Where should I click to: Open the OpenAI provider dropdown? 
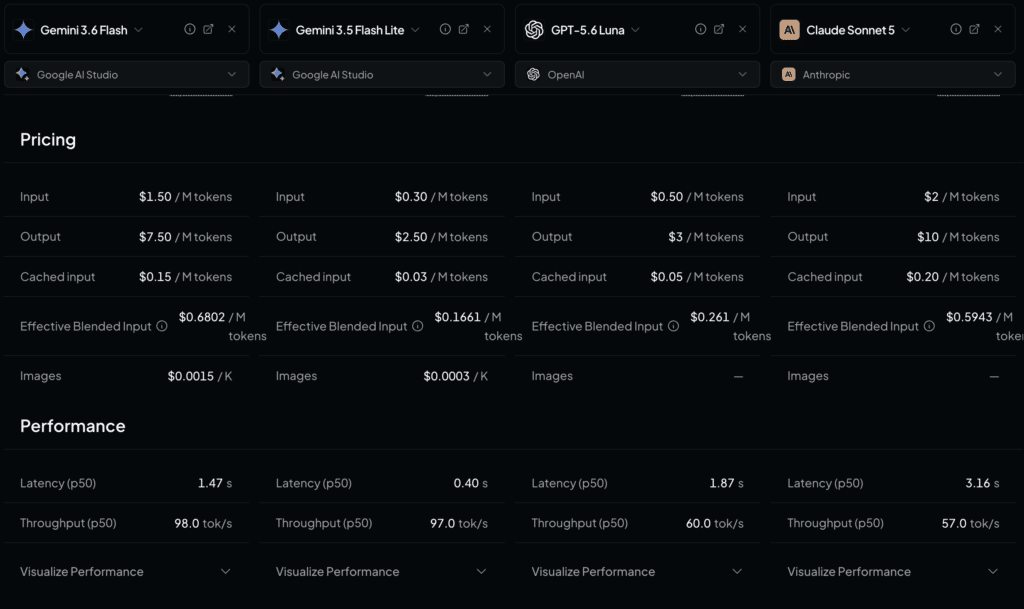pos(637,74)
